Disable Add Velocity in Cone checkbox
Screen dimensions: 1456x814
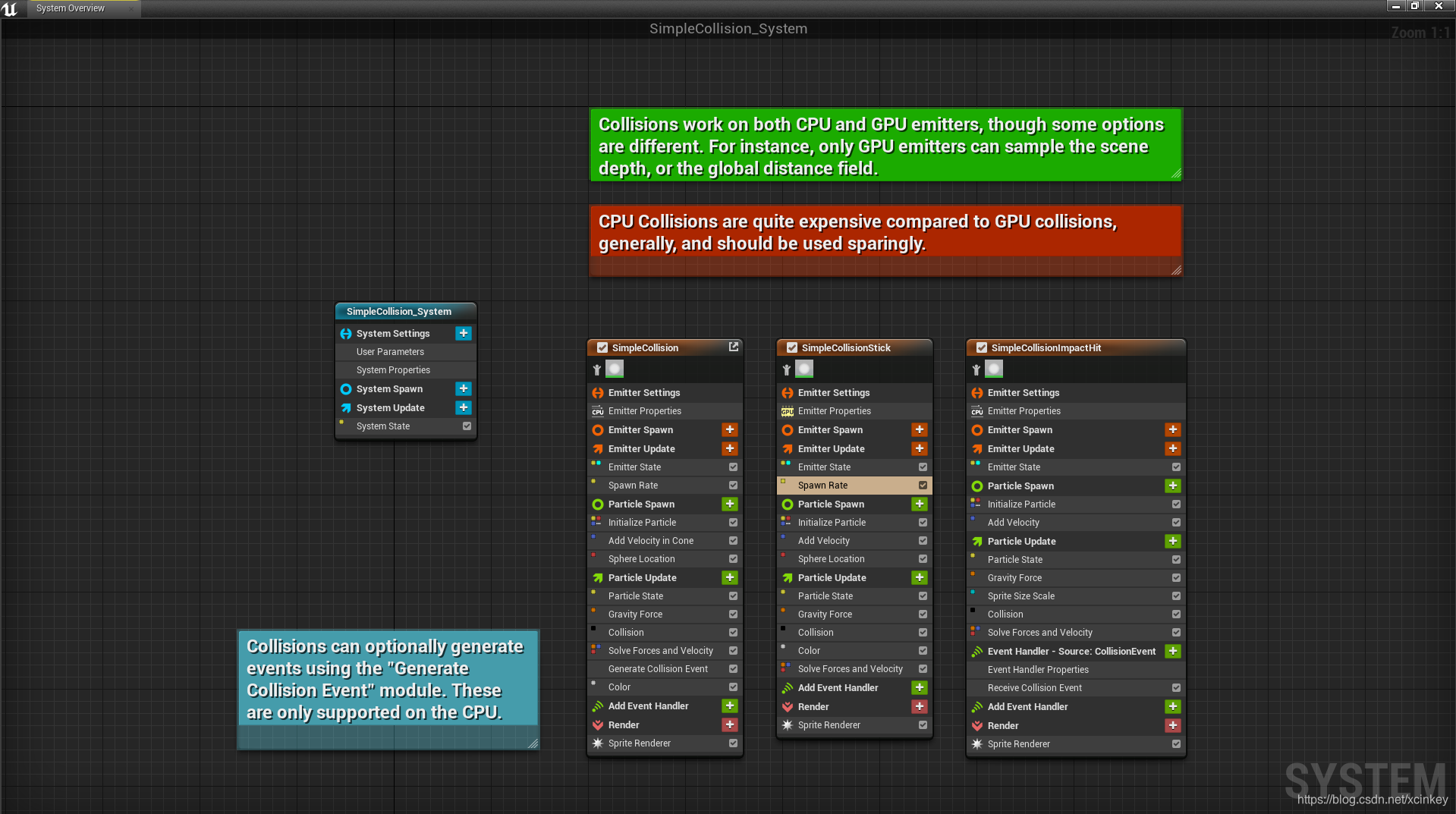[x=733, y=540]
